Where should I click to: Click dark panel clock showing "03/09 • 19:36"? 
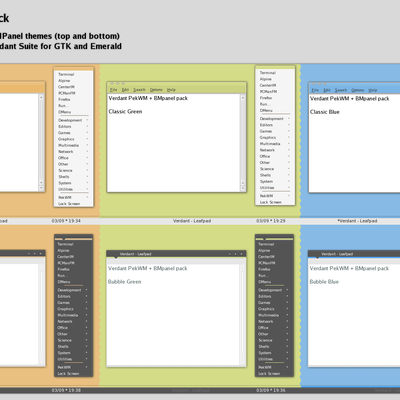coord(271,390)
